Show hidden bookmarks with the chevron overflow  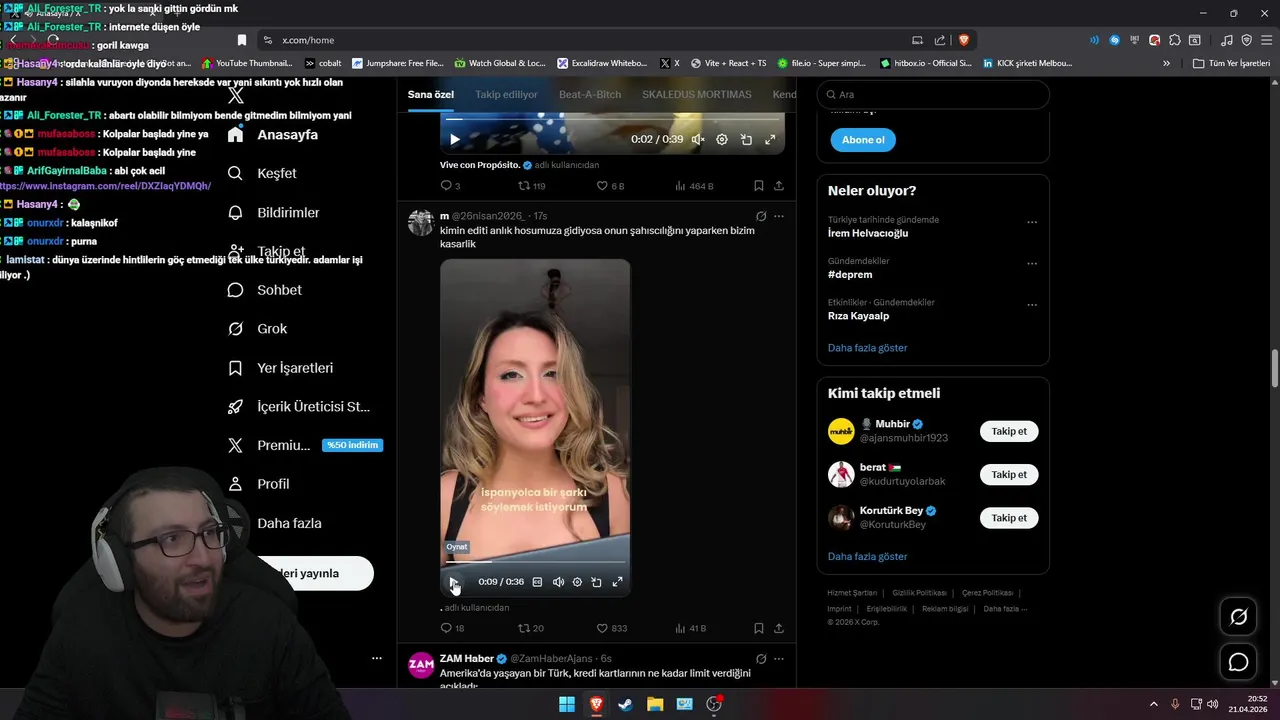1166,63
